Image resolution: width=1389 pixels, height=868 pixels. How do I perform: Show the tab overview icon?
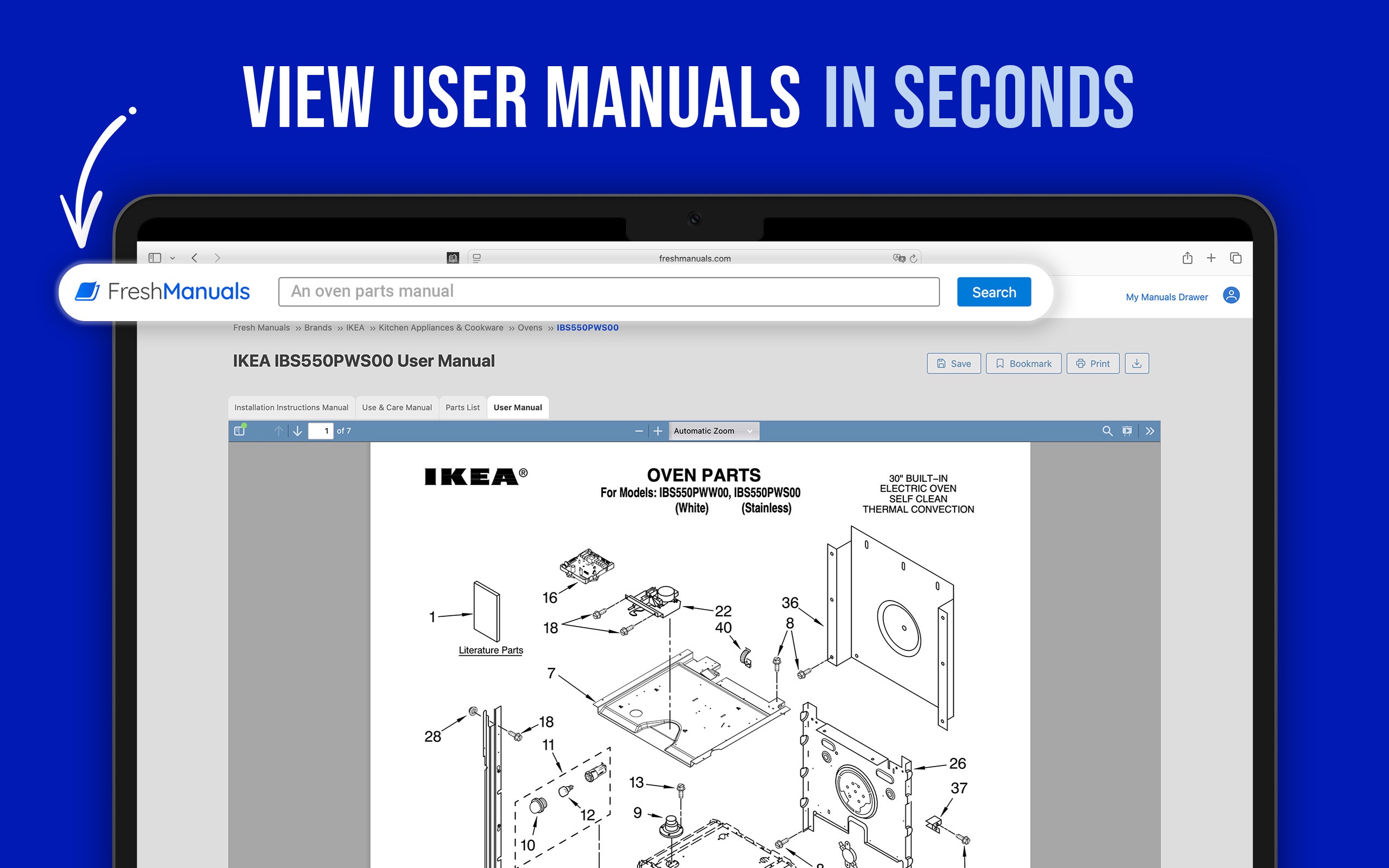[1235, 258]
